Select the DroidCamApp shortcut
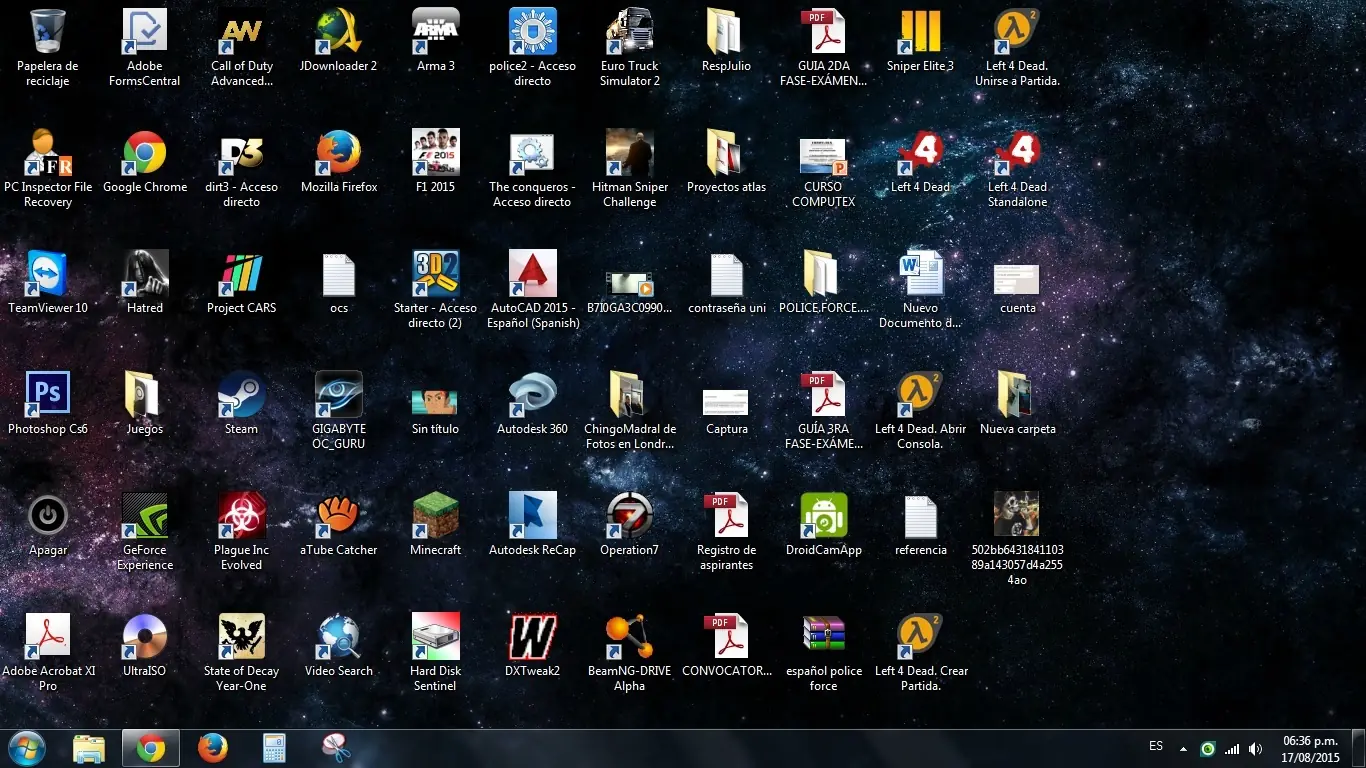The width and height of the screenshot is (1366, 768). click(x=824, y=516)
